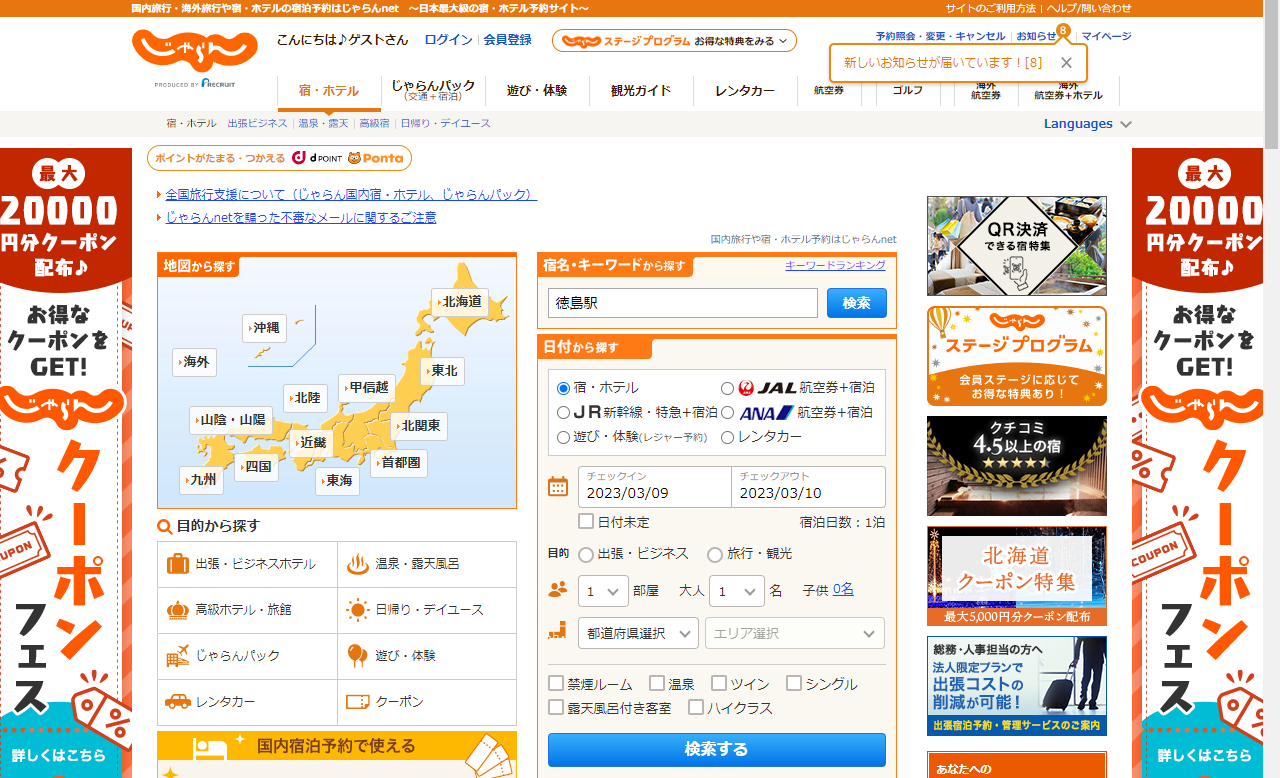The height and width of the screenshot is (778, 1280).
Task: Select JR新幹線・特急+宿泊 radio option
Action: 563,412
